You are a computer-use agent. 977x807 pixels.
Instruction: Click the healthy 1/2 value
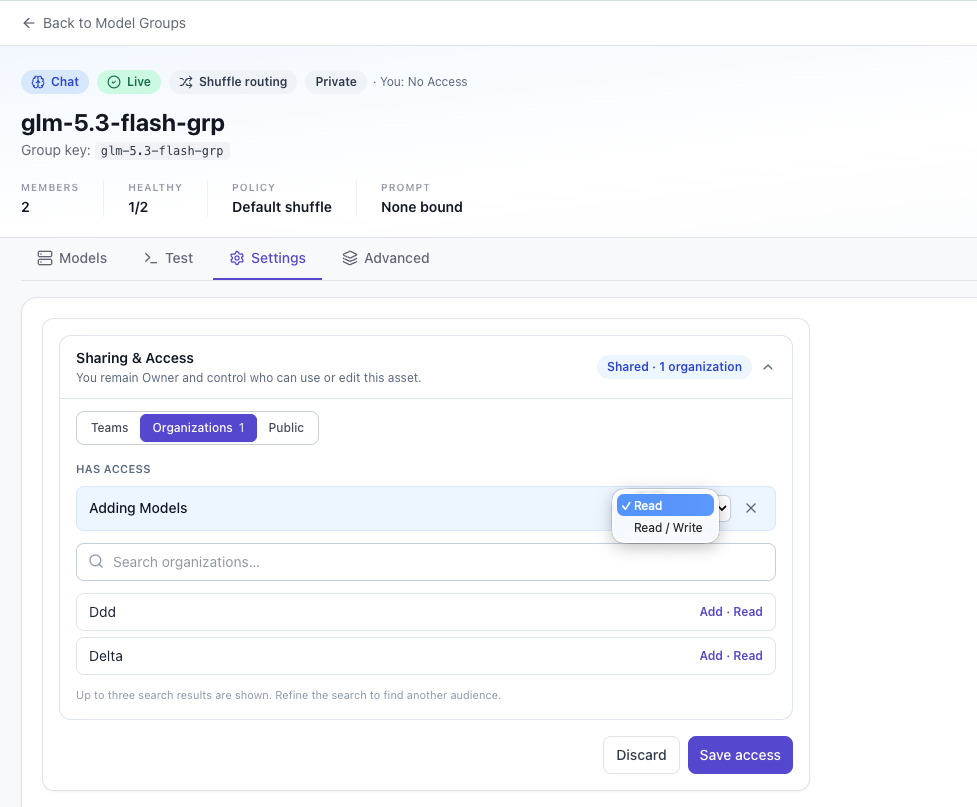pyautogui.click(x=138, y=207)
